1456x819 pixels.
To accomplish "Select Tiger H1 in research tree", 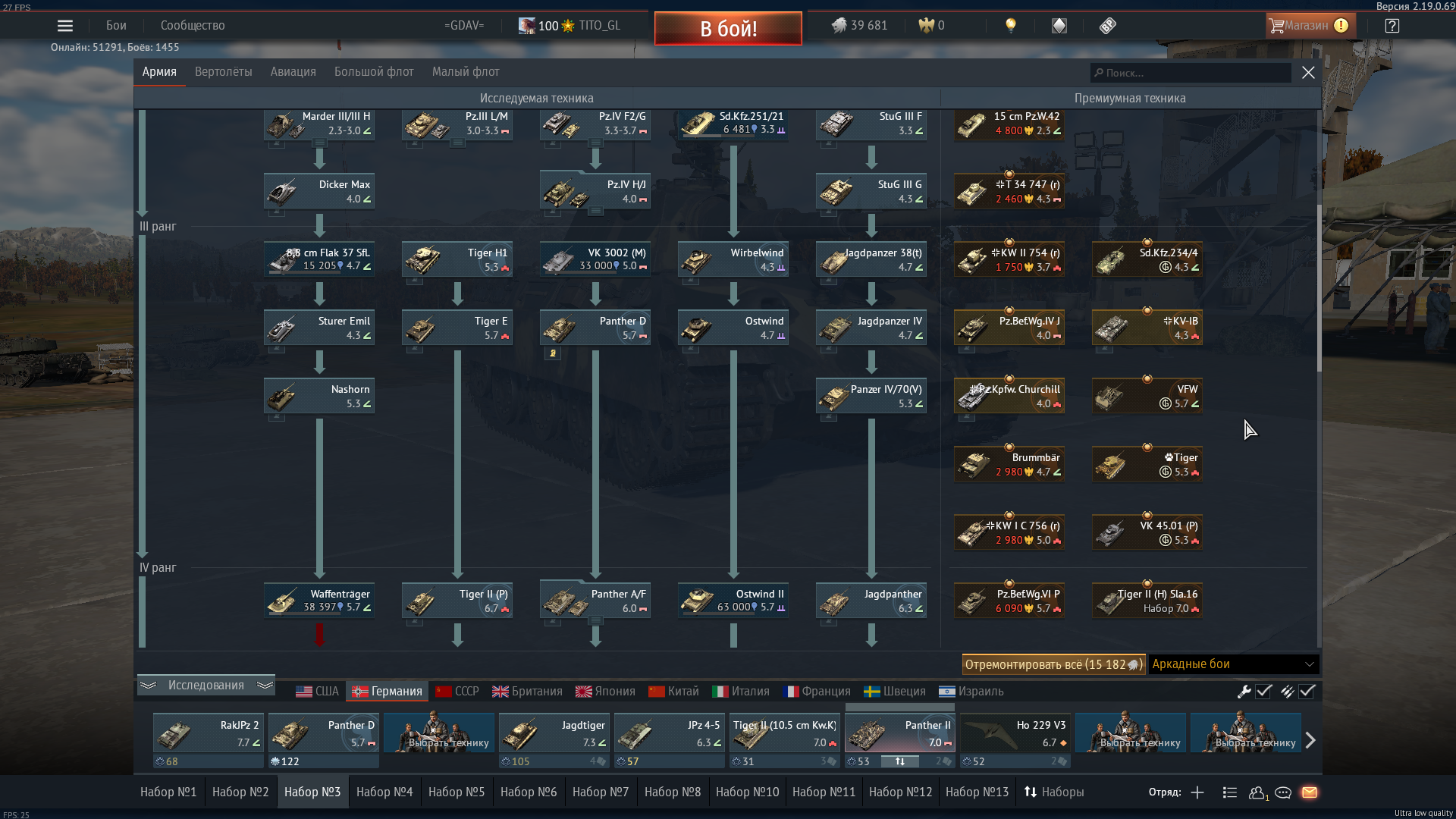I will click(457, 259).
